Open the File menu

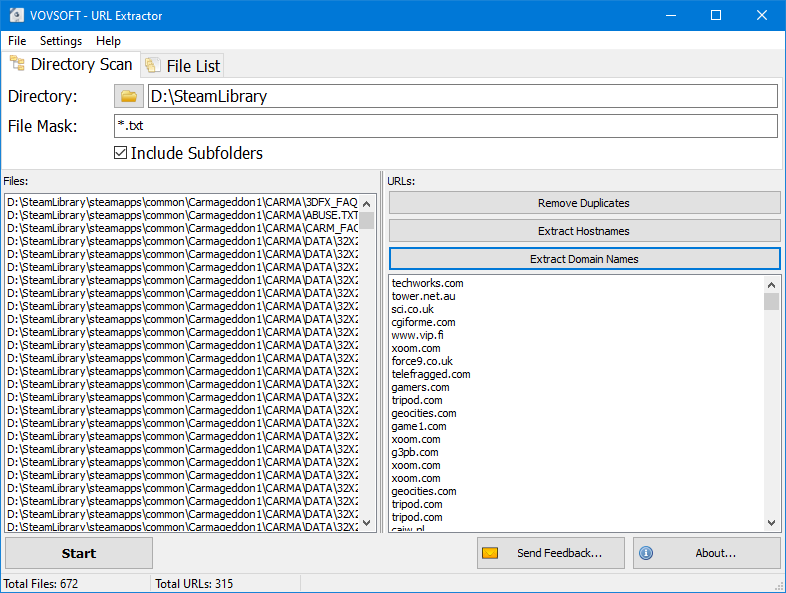point(17,41)
